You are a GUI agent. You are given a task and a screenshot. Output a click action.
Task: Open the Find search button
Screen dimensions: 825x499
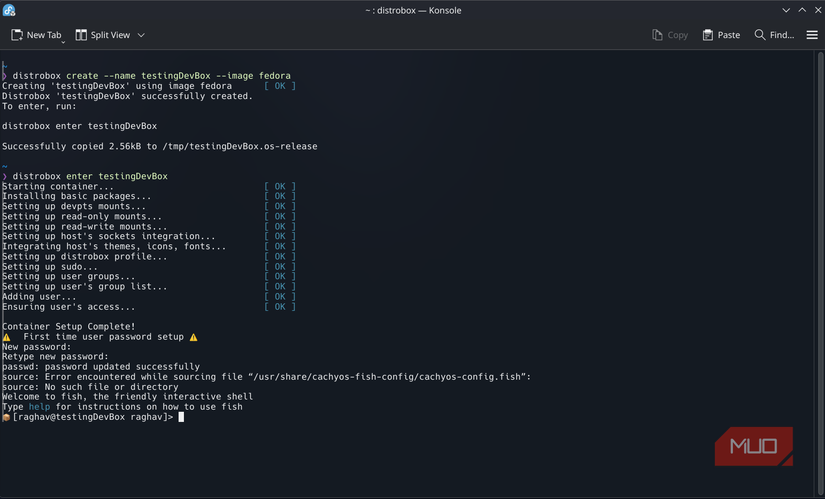774,35
